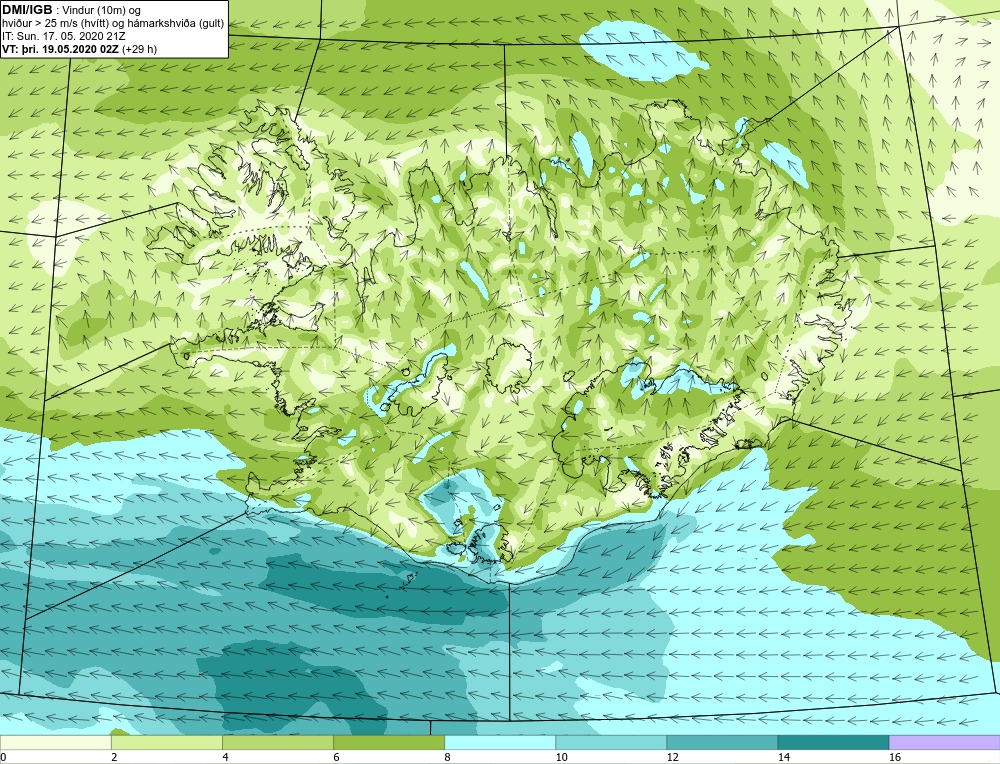Click the pale 0–2 m/s legend swatch
Screen dimensions: 1000x764
[55, 742]
